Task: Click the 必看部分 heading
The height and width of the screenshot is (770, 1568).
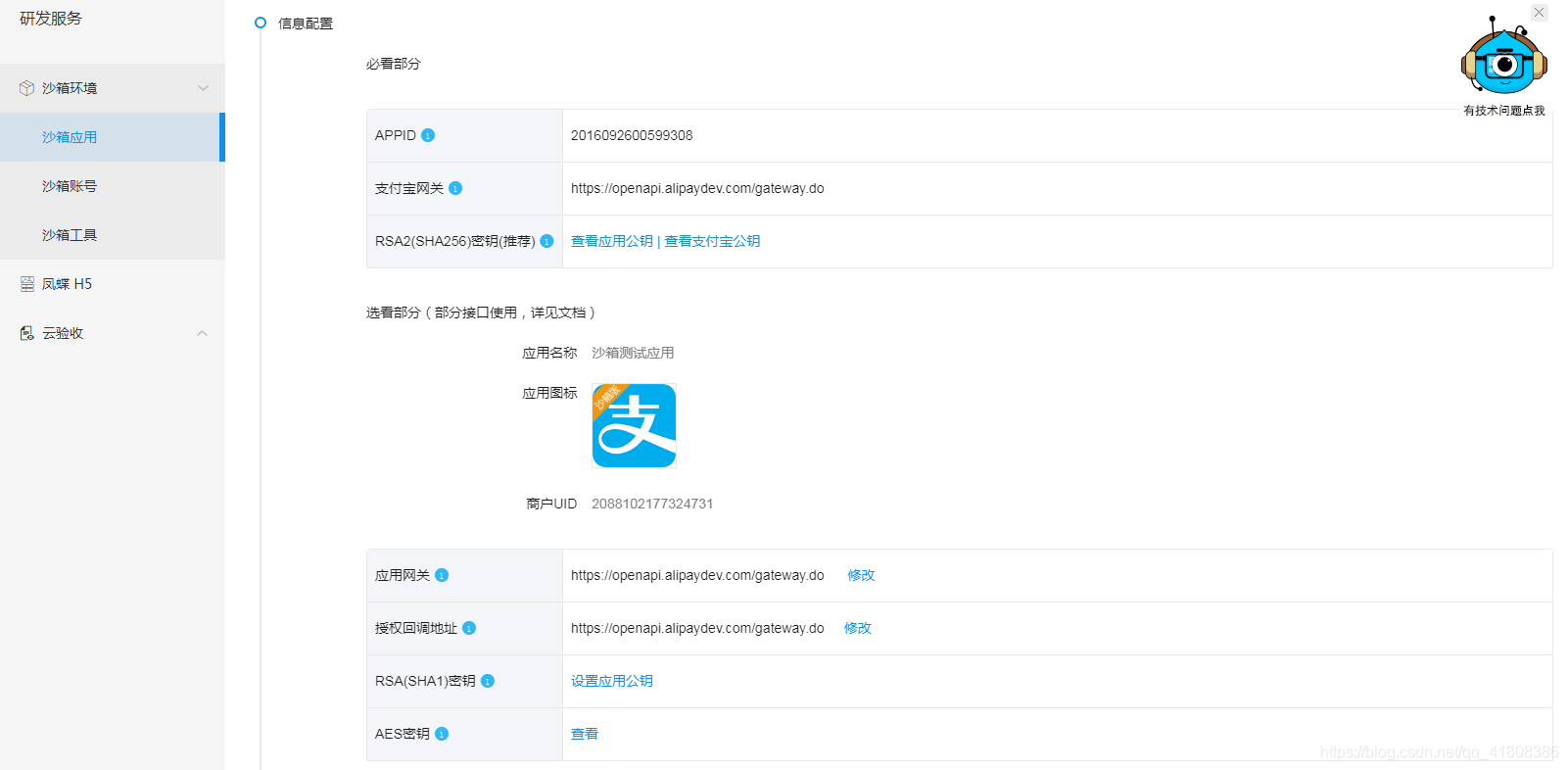Action: (394, 64)
